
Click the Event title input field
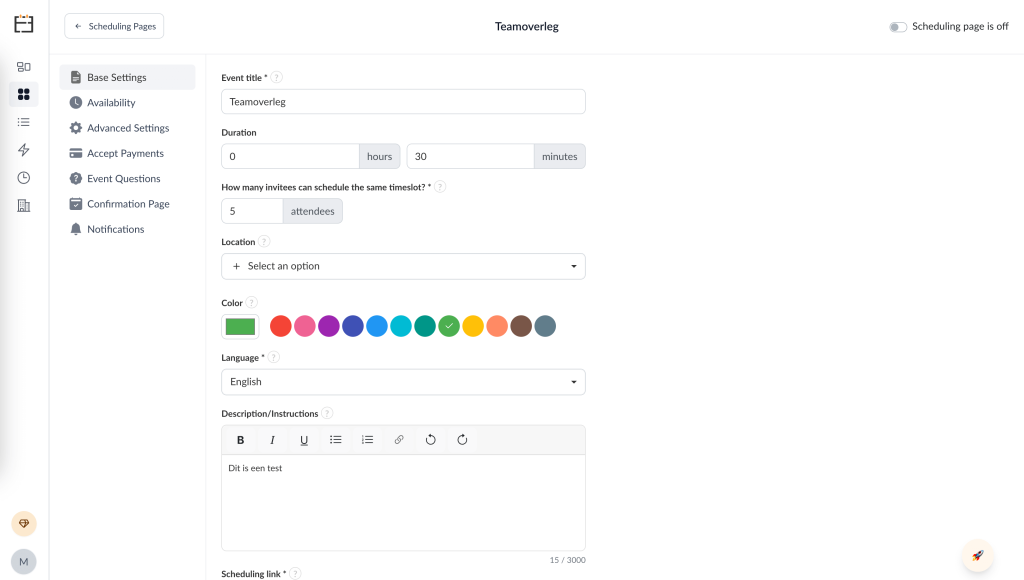(403, 101)
